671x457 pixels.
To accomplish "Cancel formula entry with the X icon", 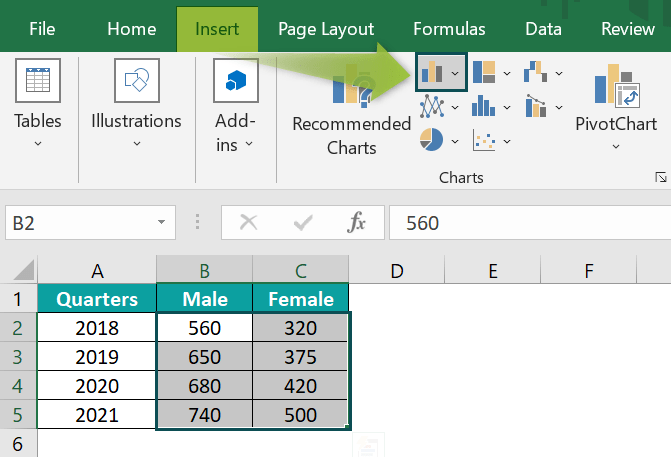I will [248, 223].
